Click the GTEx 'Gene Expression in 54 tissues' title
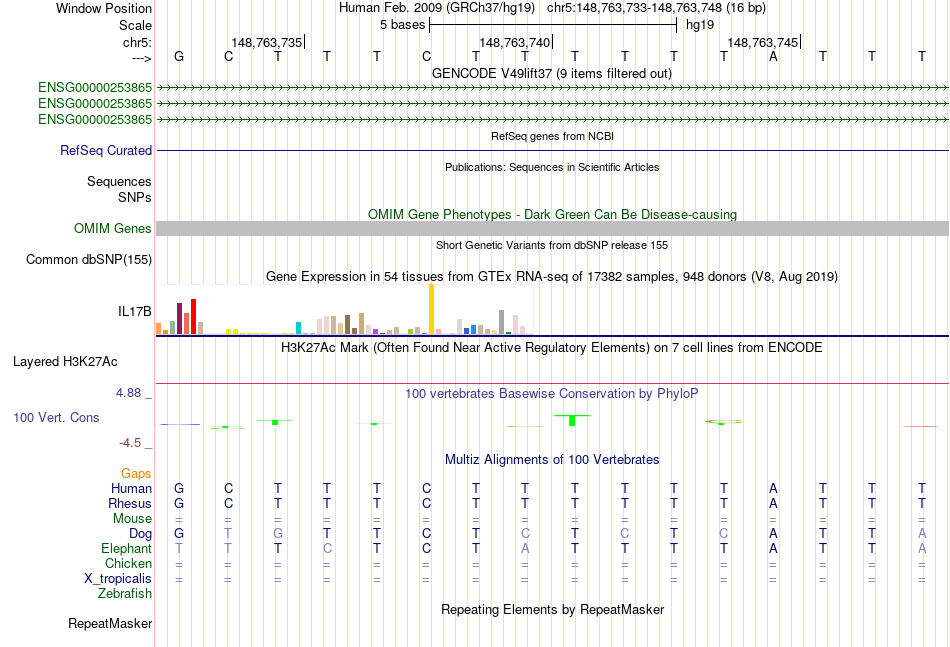This screenshot has width=950, height=647. [x=552, y=276]
